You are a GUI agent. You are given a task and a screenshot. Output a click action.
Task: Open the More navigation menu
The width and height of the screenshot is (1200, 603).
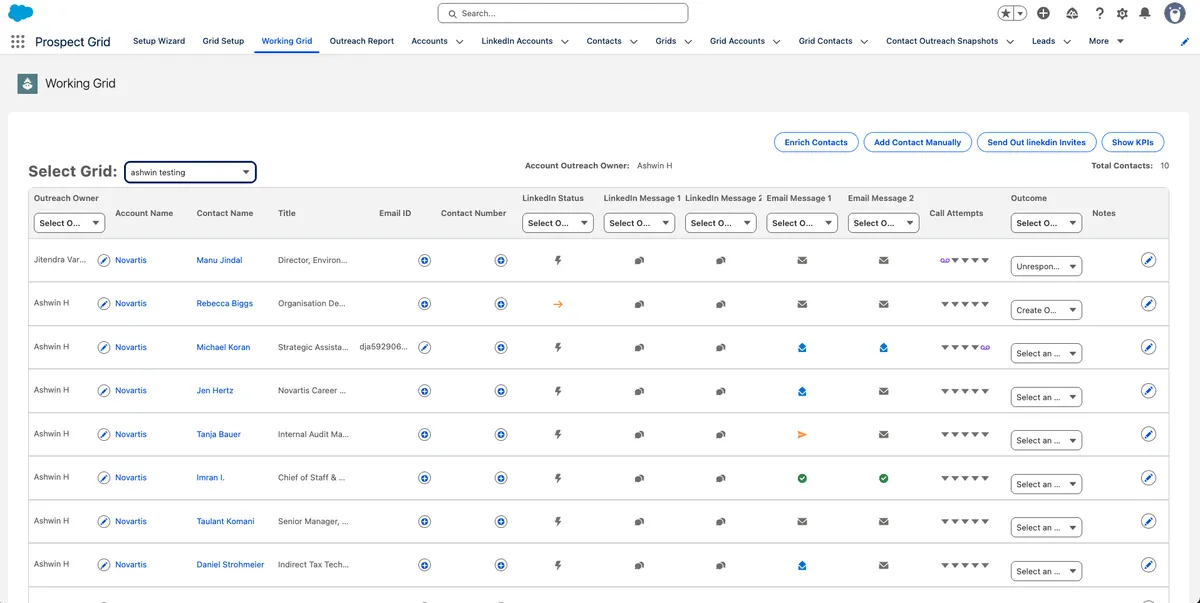pos(1106,41)
